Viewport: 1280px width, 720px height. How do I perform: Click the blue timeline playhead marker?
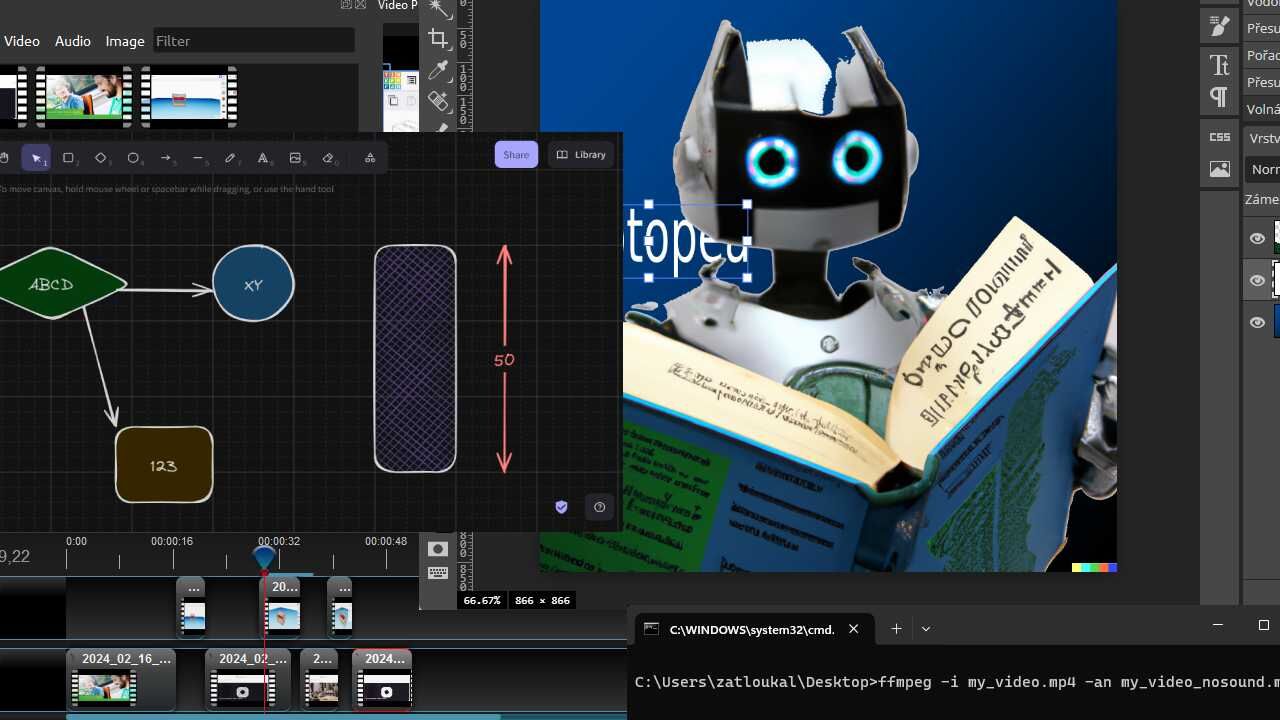click(x=264, y=557)
